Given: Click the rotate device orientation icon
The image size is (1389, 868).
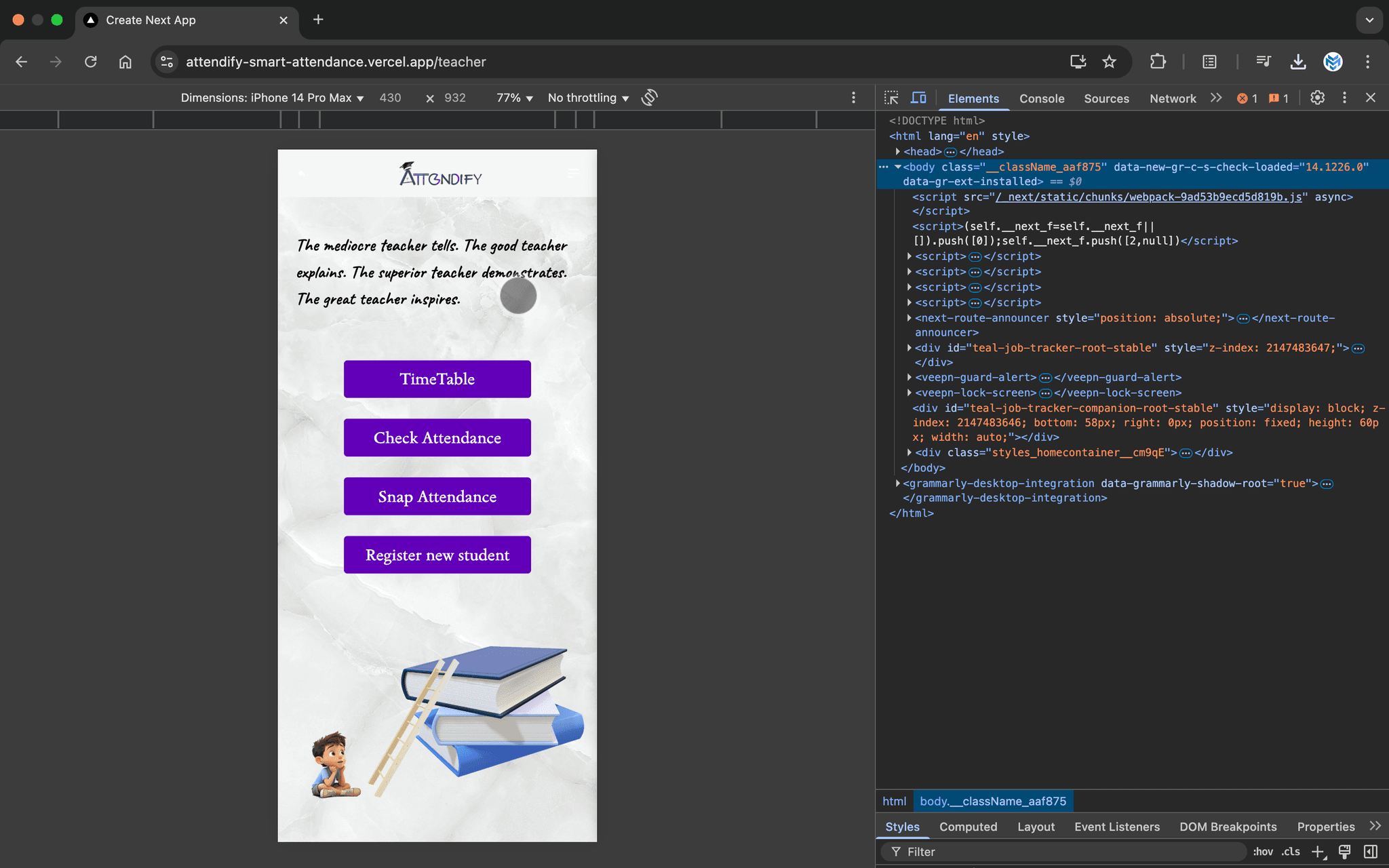Looking at the screenshot, I should point(649,98).
